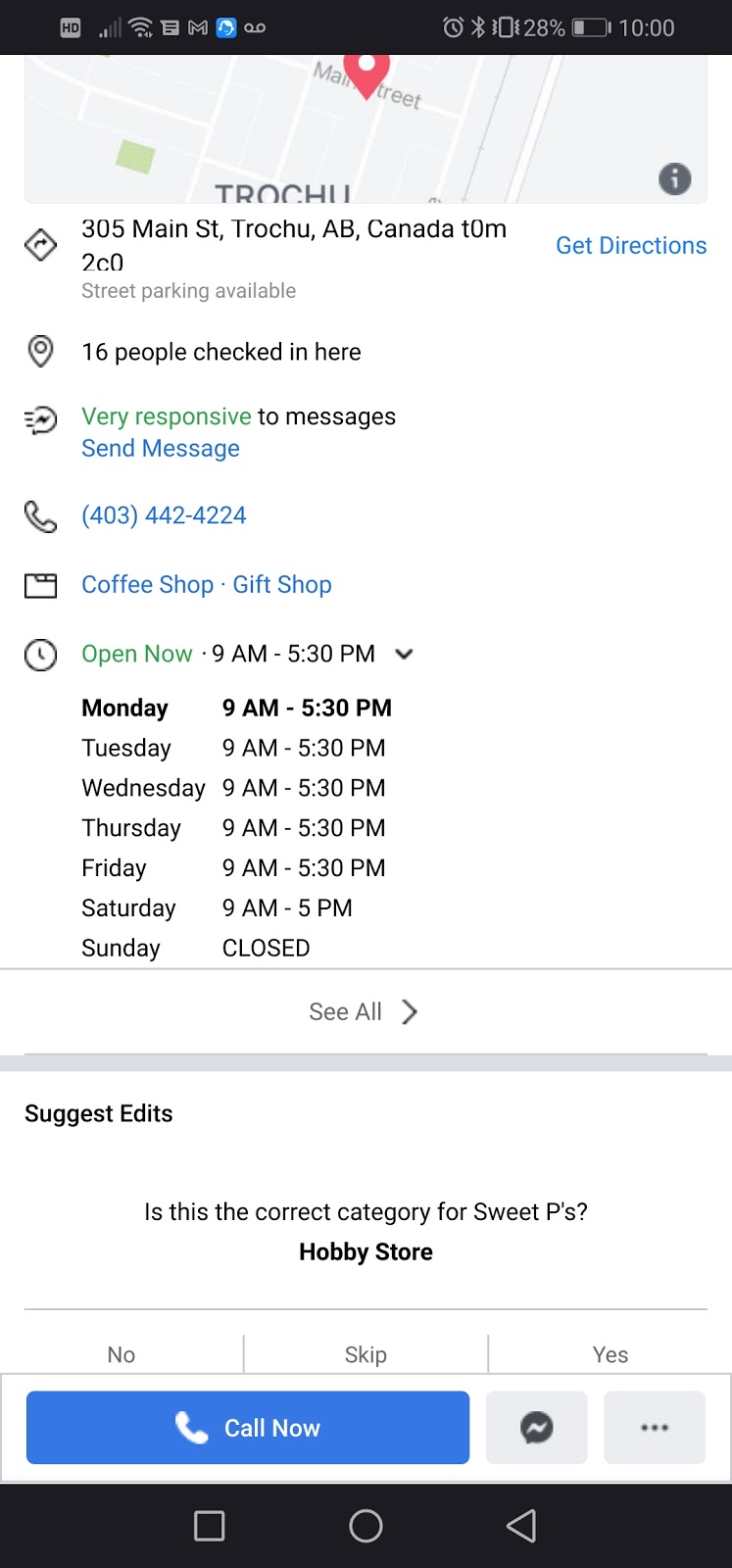
Task: Open Messenger chat from bottom bar
Action: 537,1427
